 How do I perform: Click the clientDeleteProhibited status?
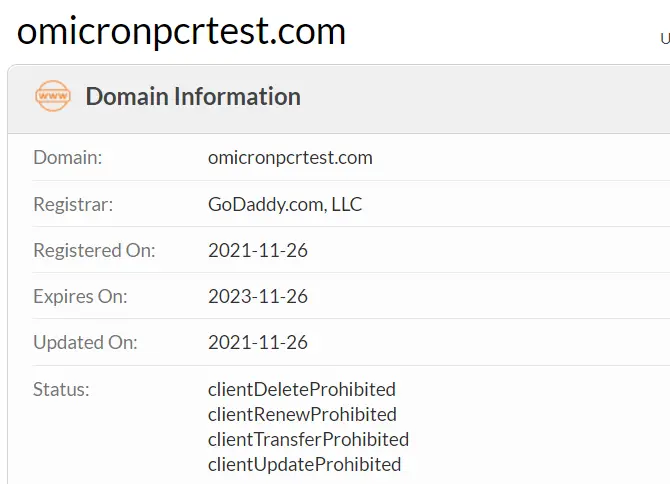point(302,390)
